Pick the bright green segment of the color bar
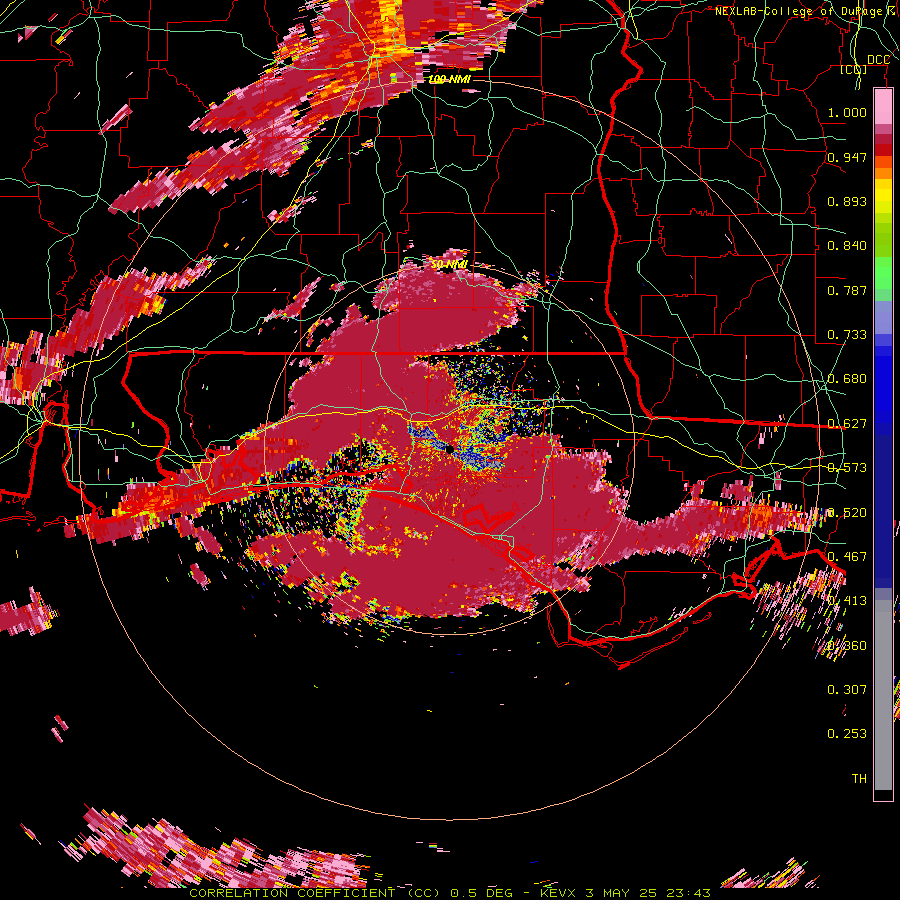The image size is (900, 900). [883, 273]
